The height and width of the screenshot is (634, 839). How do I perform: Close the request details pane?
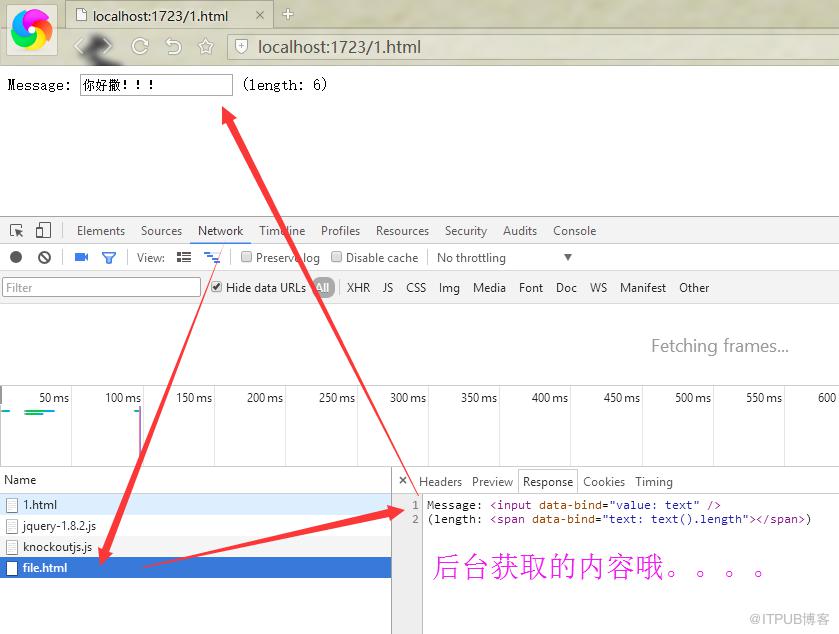pyautogui.click(x=403, y=480)
